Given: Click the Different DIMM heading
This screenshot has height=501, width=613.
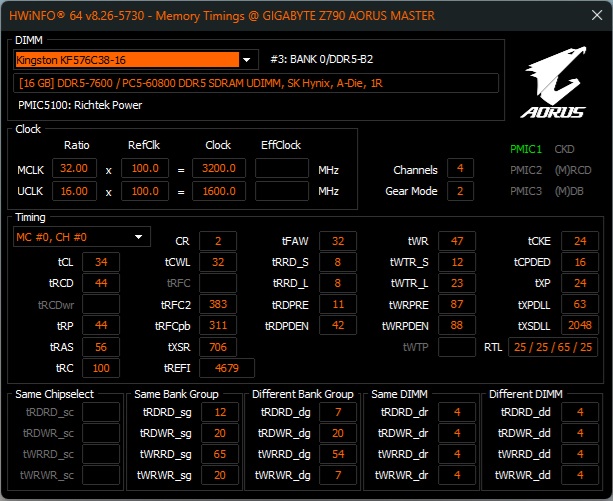Looking at the screenshot, I should 526,394.
